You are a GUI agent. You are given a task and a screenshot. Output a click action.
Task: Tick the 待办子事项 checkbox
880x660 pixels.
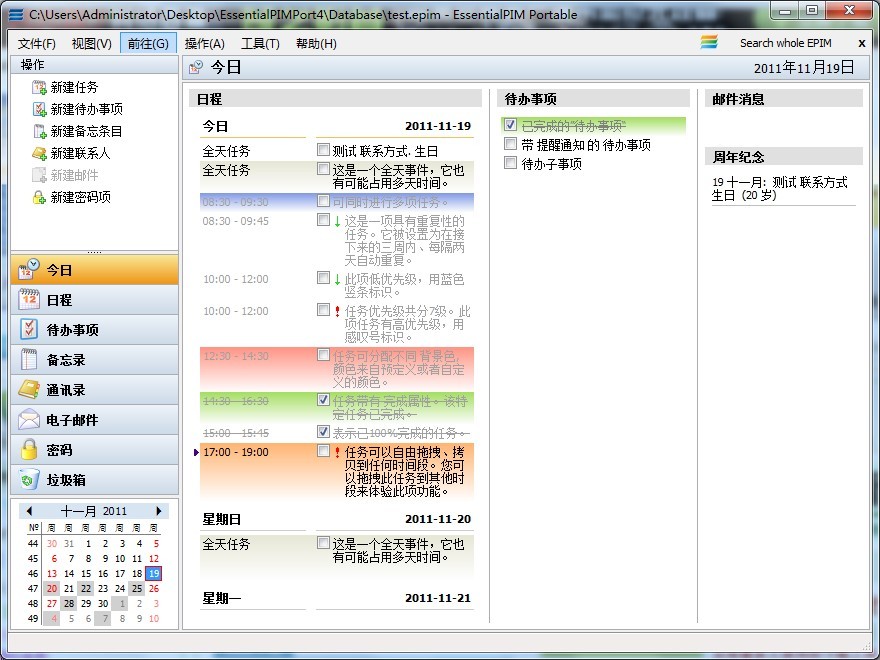tap(511, 163)
